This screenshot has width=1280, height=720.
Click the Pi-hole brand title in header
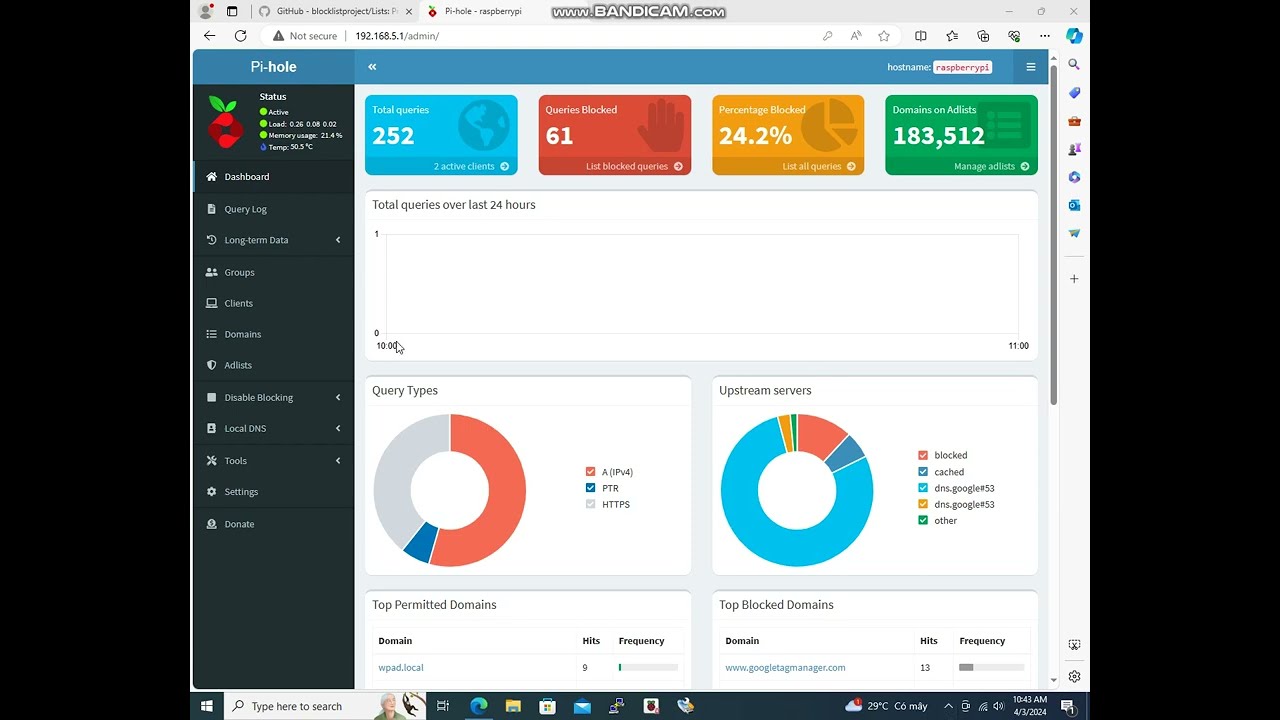[273, 67]
